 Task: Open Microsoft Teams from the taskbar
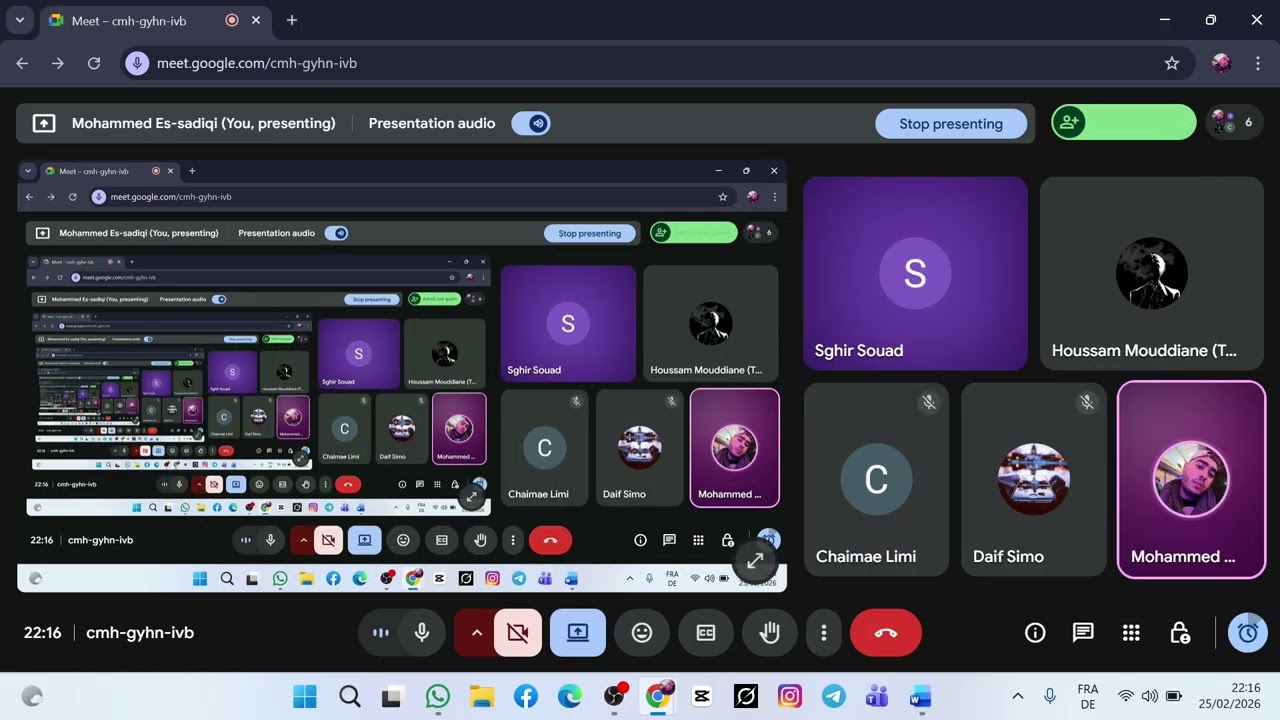[877, 696]
